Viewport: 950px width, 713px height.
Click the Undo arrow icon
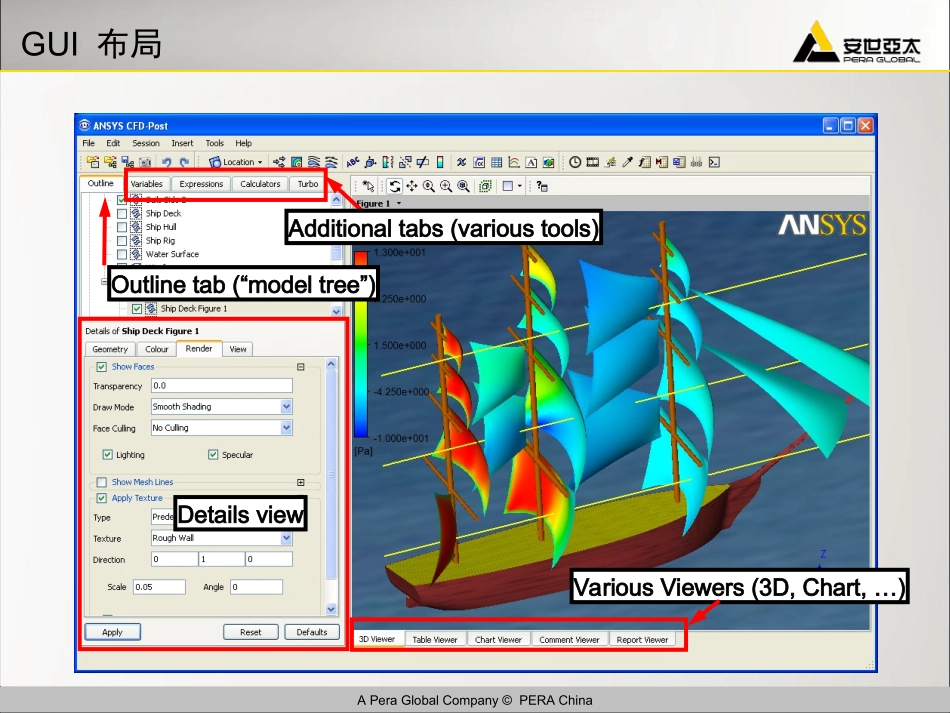[167, 162]
